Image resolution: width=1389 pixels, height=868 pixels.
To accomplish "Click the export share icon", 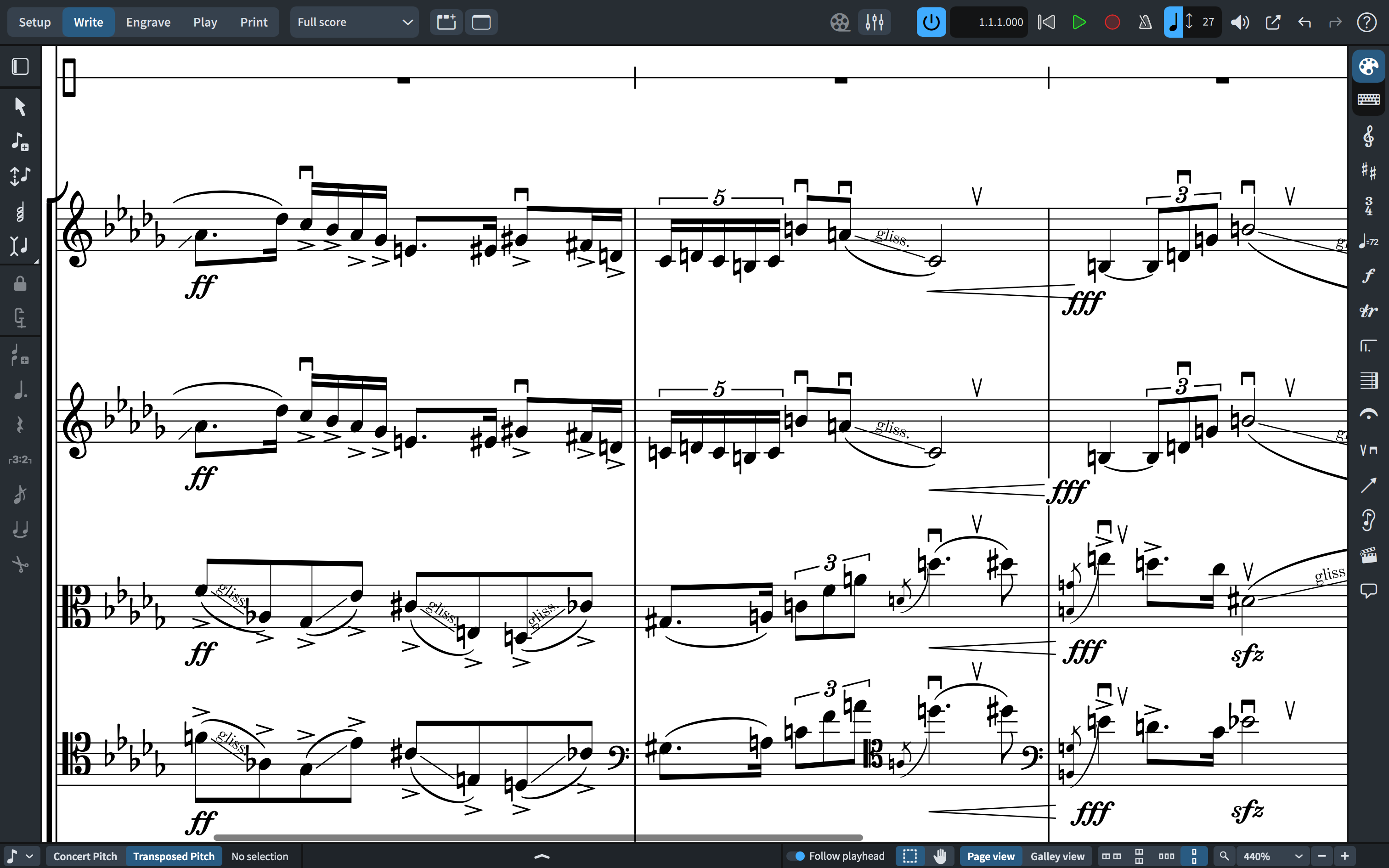I will pyautogui.click(x=1272, y=22).
